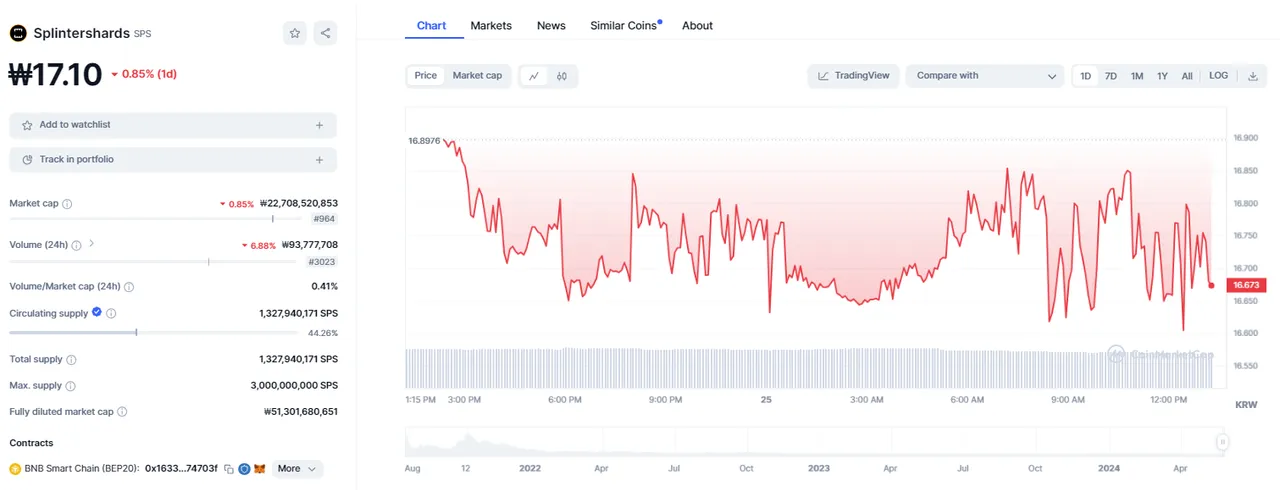
Task: Click the Track in portfolio button
Action: (x=173, y=160)
